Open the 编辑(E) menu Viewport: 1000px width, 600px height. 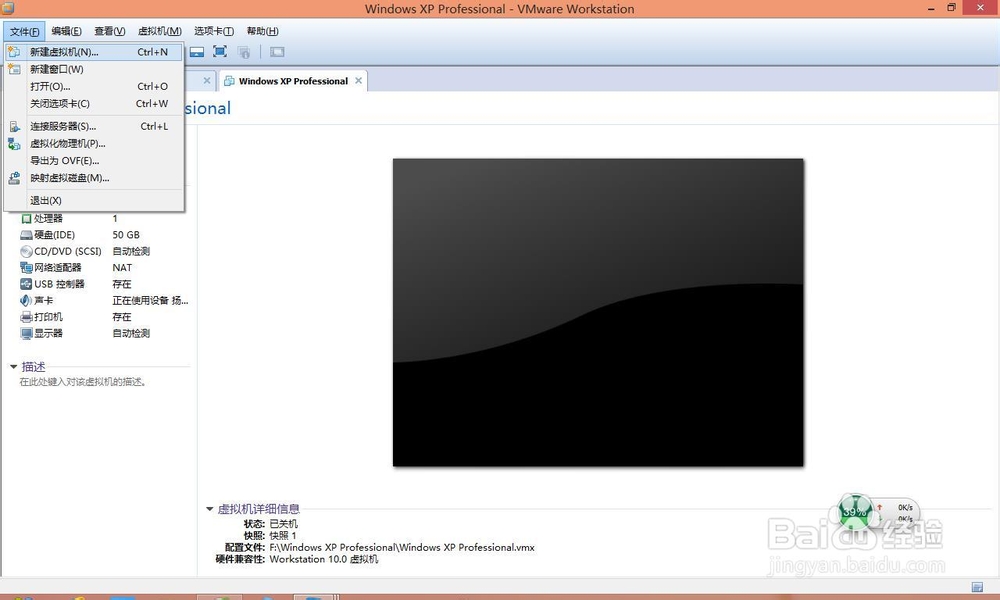66,31
